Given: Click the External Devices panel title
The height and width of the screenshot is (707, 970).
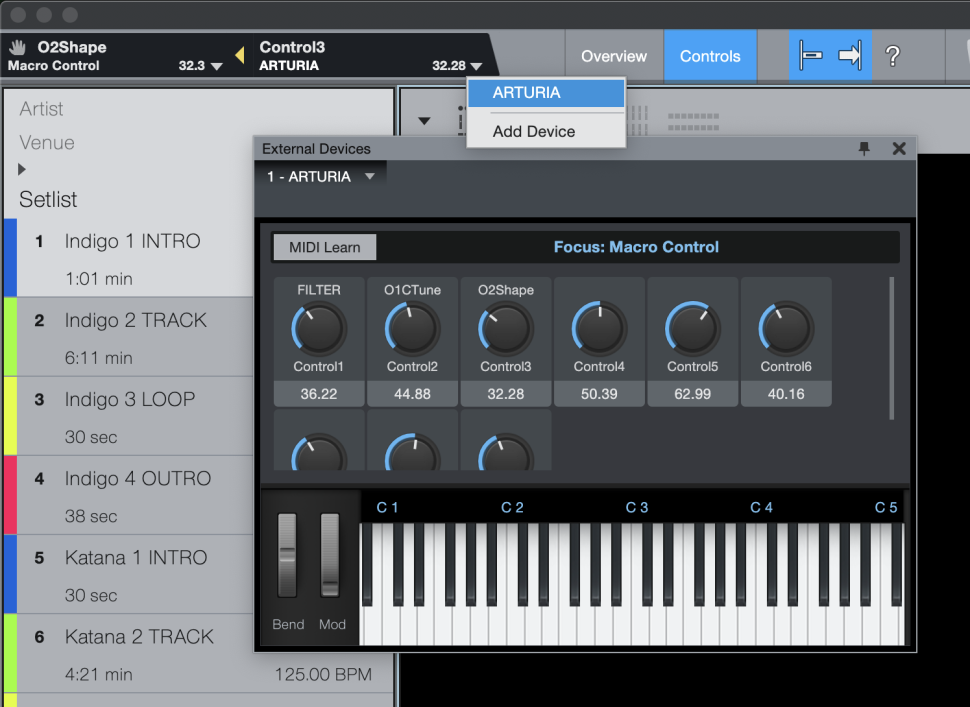Looking at the screenshot, I should 316,148.
